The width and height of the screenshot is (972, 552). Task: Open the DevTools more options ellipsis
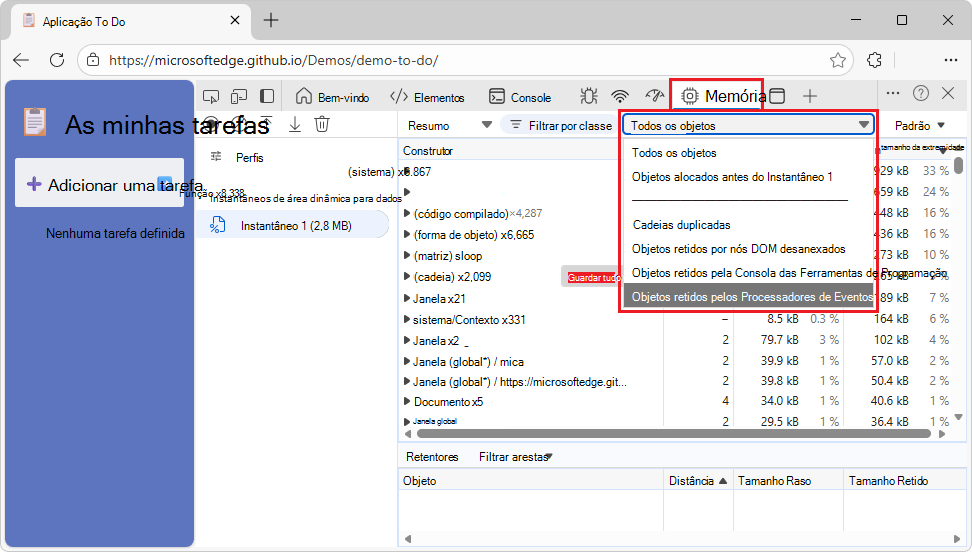click(893, 93)
